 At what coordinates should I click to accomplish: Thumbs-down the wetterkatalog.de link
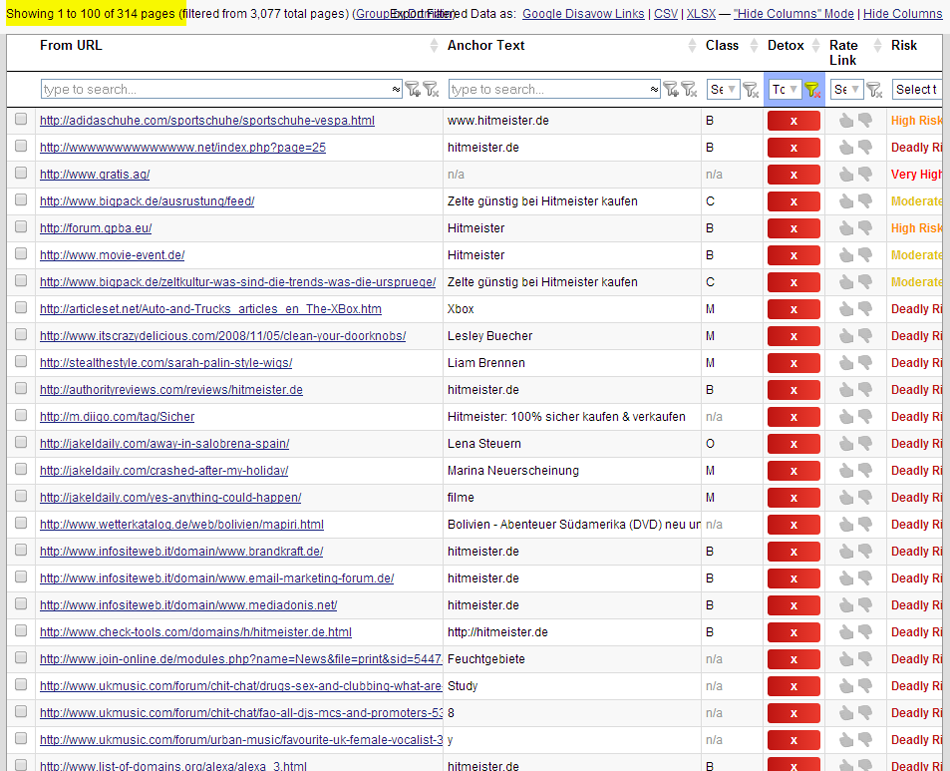tap(865, 524)
